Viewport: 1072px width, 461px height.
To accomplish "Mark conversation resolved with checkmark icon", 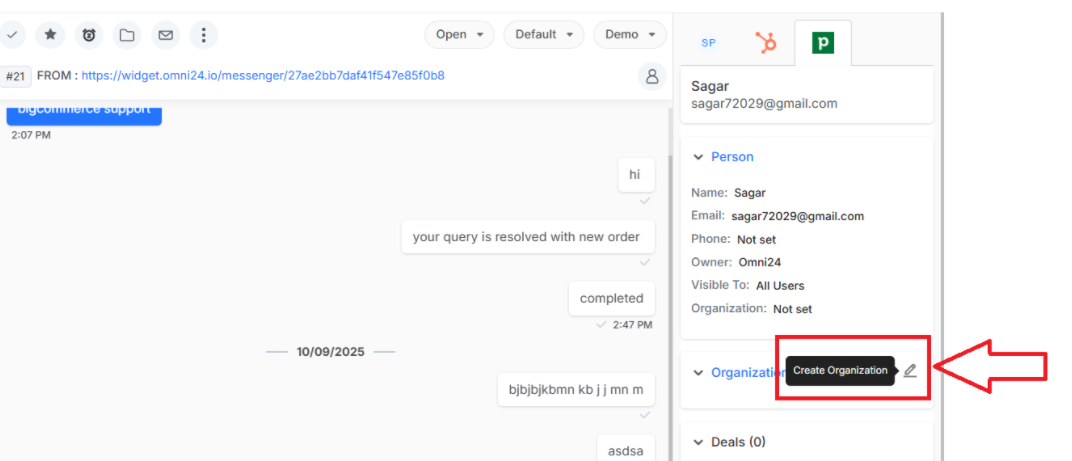I will point(12,35).
